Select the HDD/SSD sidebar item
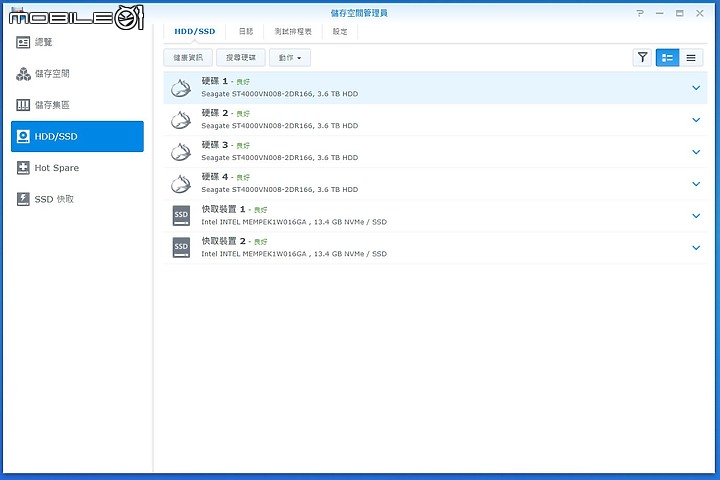This screenshot has height=480, width=720. tap(77, 136)
